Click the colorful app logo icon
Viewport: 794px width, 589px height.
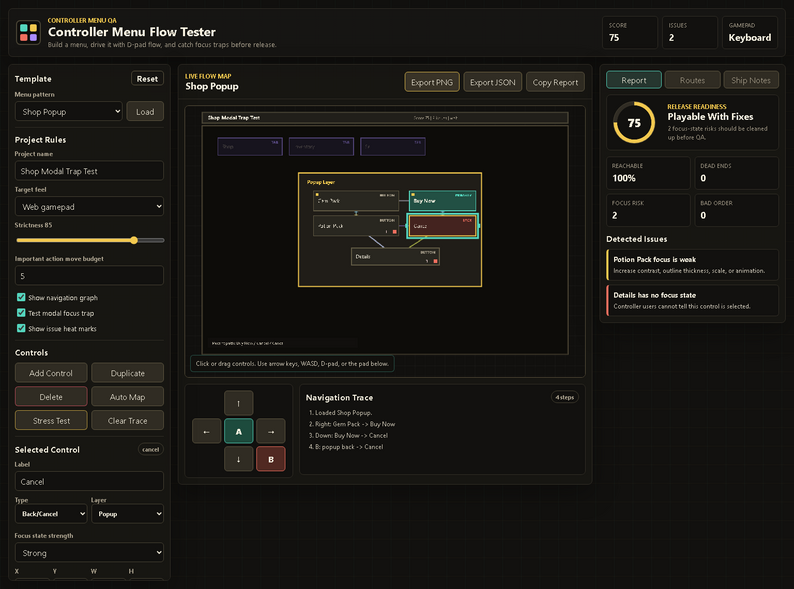[x=28, y=32]
